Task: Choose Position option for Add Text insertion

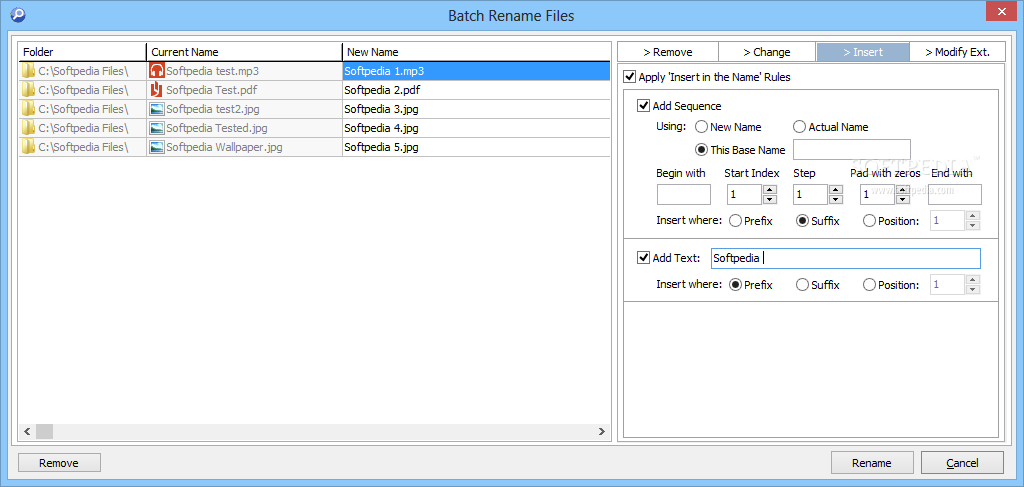Action: pyautogui.click(x=869, y=285)
